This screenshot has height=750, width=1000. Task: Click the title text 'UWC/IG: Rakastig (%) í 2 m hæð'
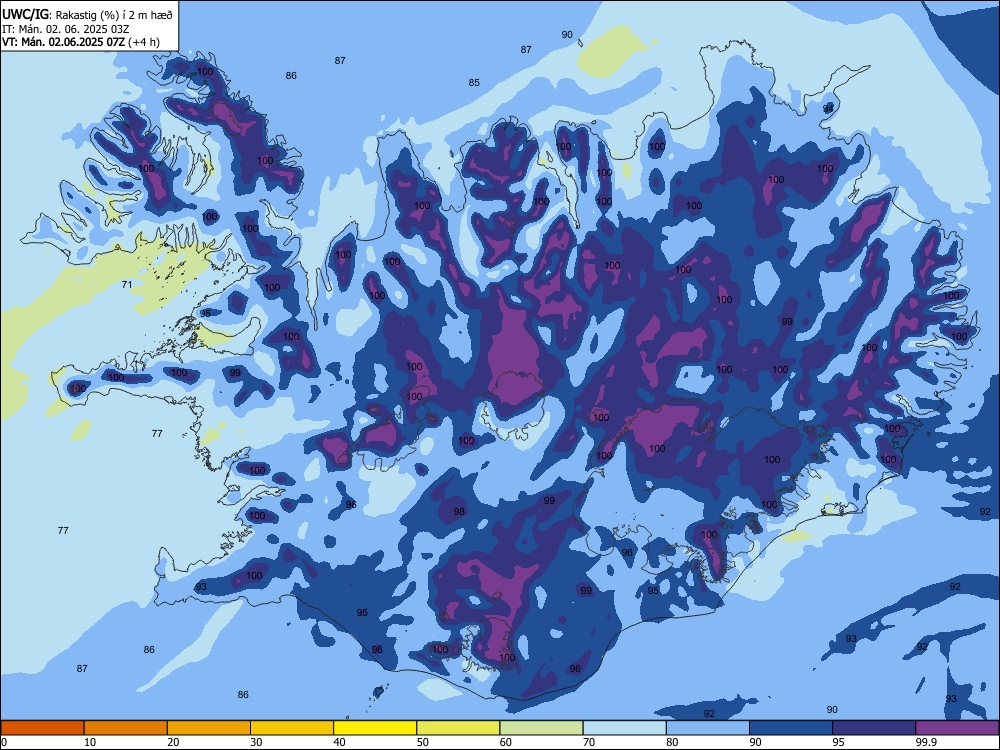(87, 14)
